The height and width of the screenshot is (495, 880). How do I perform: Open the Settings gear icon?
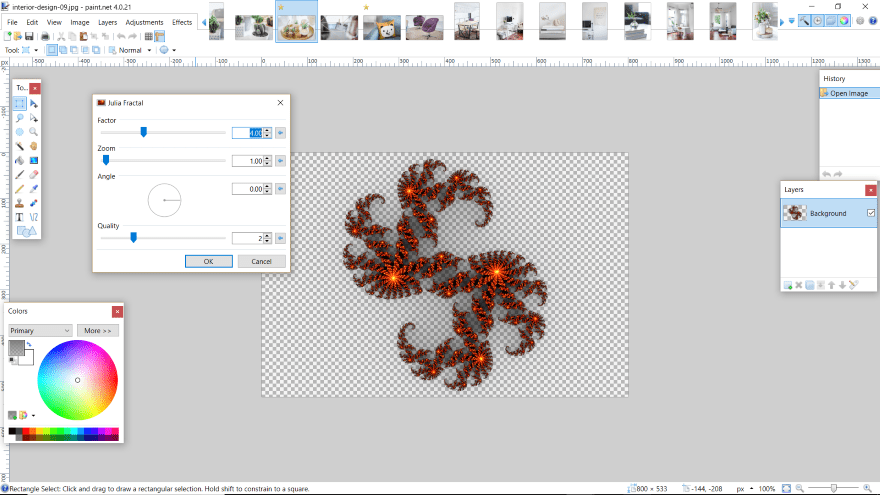tap(859, 21)
